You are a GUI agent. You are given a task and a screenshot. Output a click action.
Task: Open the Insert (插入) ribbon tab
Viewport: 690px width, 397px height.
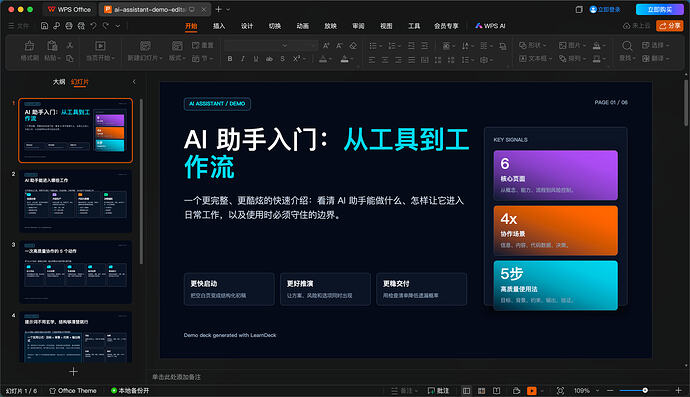tap(219, 26)
